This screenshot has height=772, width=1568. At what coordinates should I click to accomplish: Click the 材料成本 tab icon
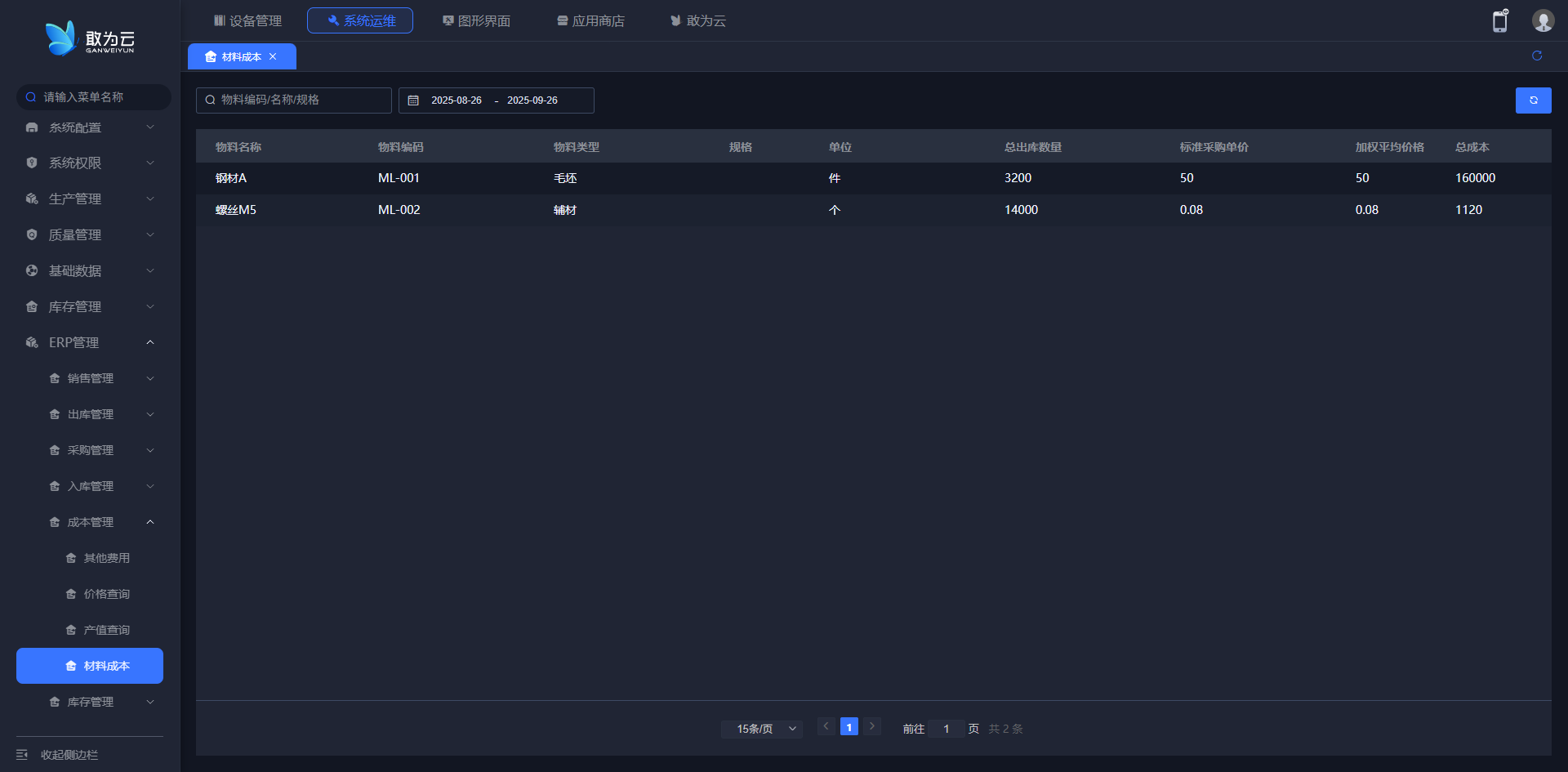coord(211,56)
